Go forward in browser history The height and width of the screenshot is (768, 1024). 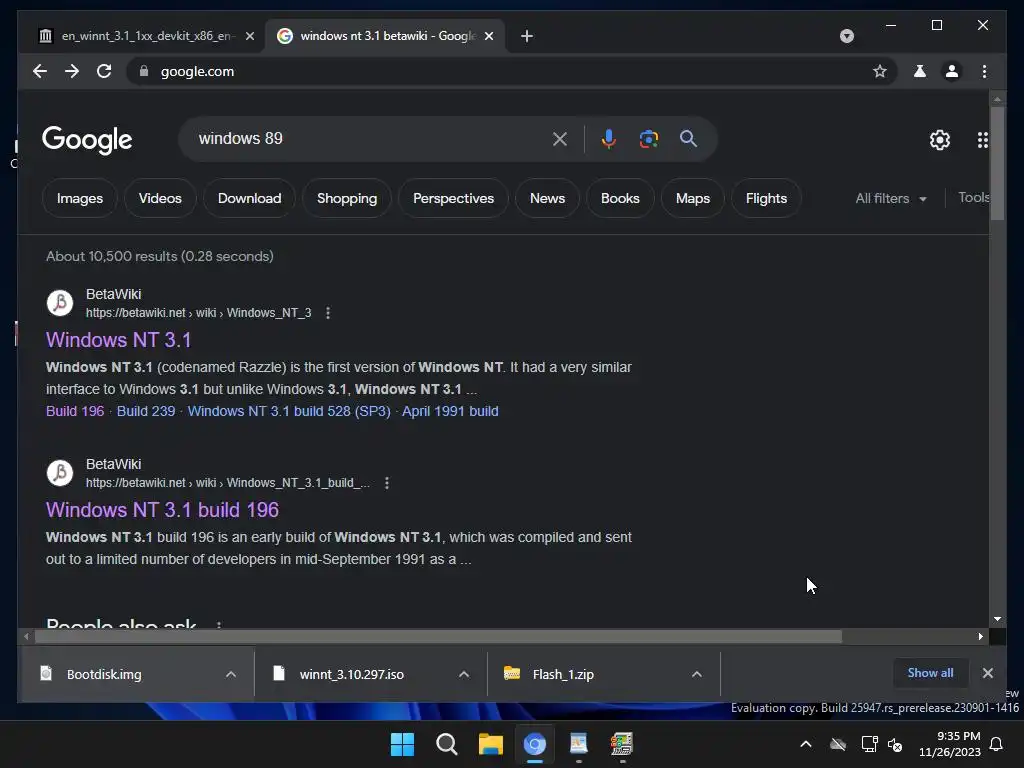point(72,71)
